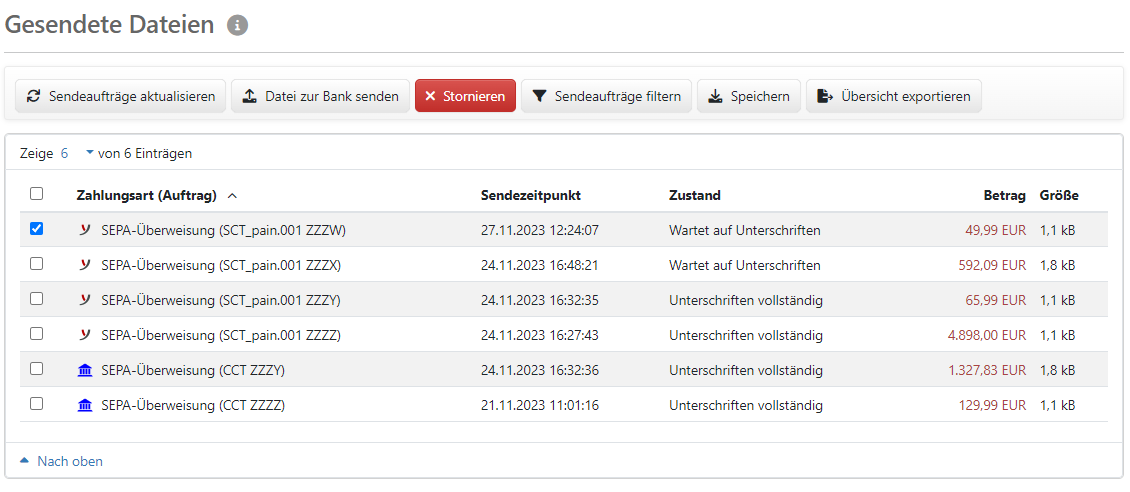Select SEPA-Überweisung (CCT ZZZY) text
1130x492 pixels.
(193, 370)
